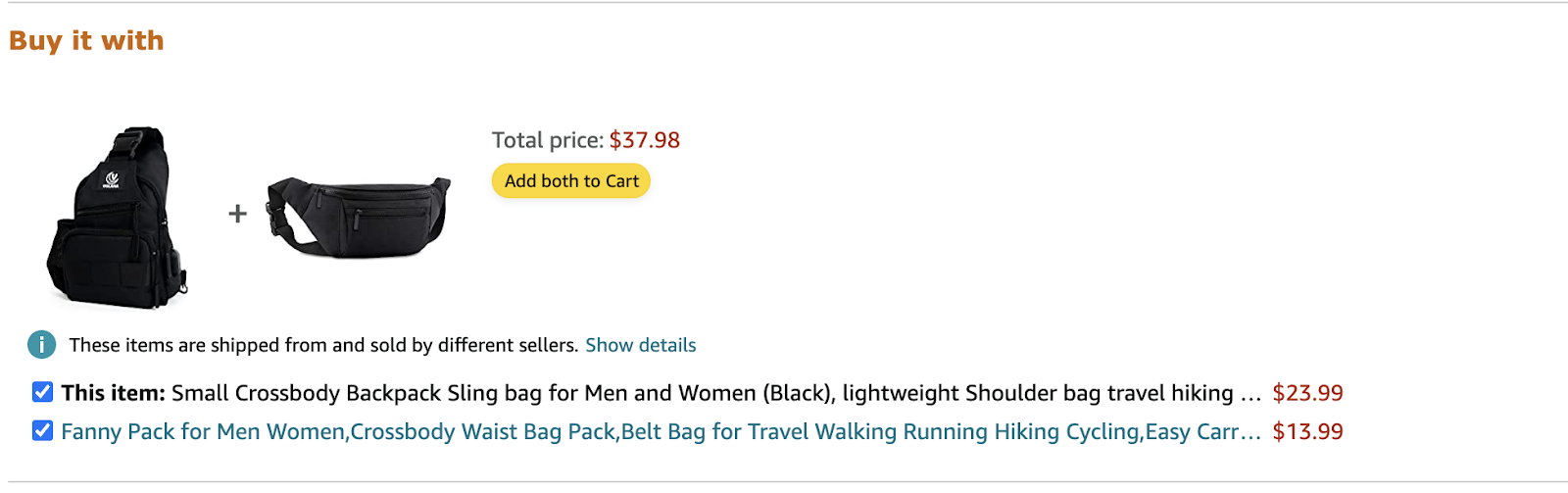Open the Show details link

point(640,345)
